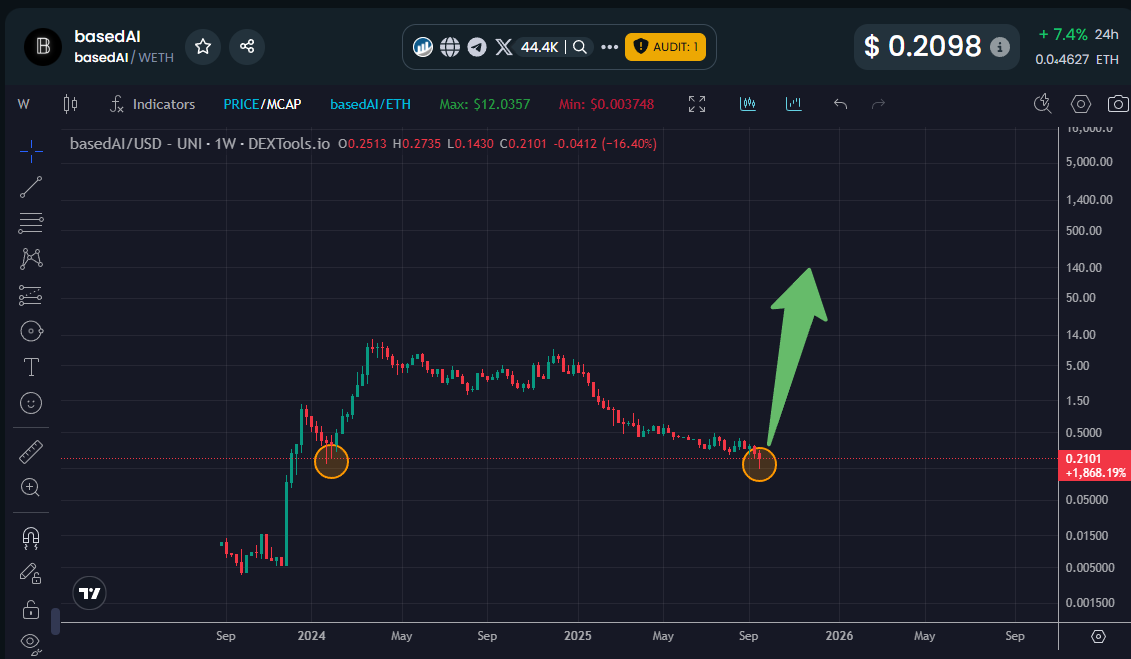Open price axis settings gear at the bottom right
Viewport: 1131px width, 659px height.
pyautogui.click(x=1098, y=636)
